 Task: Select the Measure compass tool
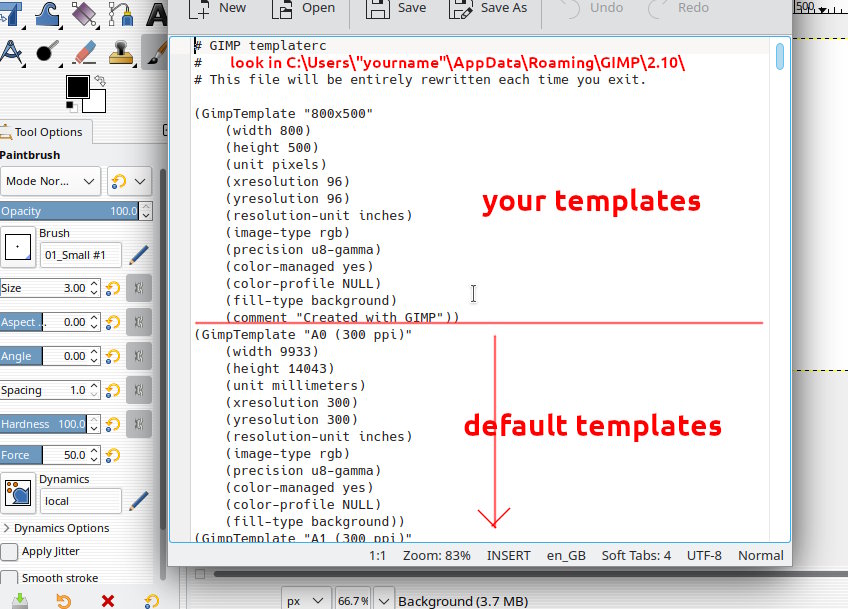tap(12, 52)
